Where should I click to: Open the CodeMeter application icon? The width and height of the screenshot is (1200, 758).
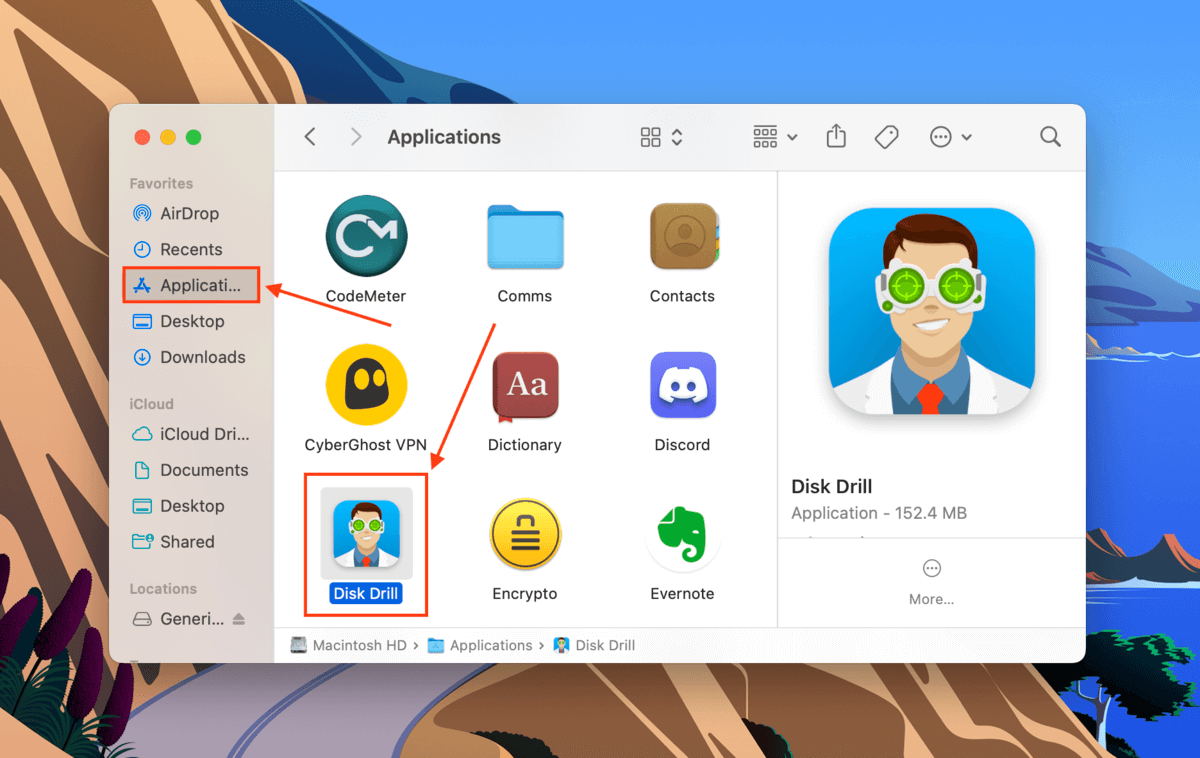point(366,236)
